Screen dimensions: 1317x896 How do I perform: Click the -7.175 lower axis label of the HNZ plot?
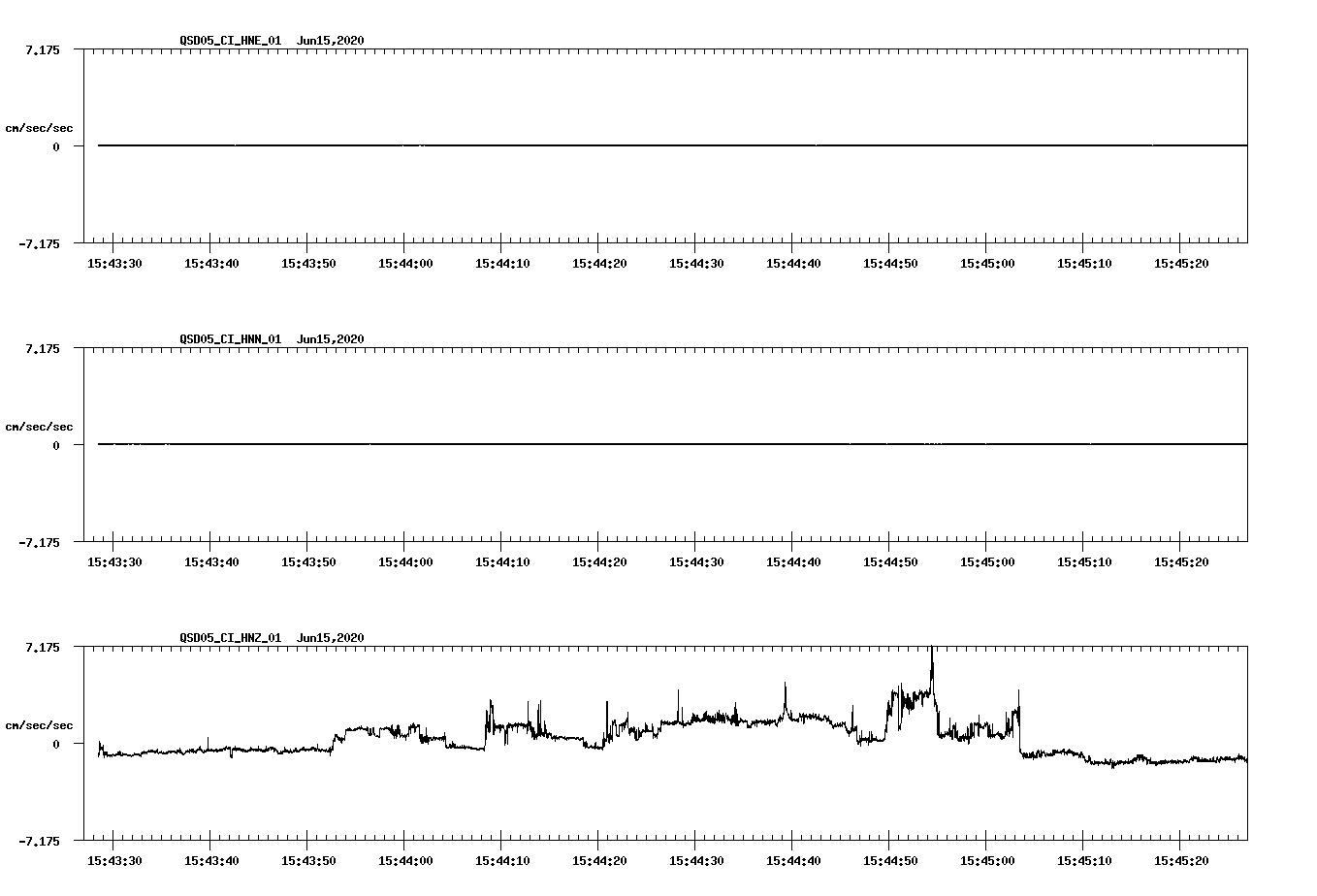coord(39,841)
